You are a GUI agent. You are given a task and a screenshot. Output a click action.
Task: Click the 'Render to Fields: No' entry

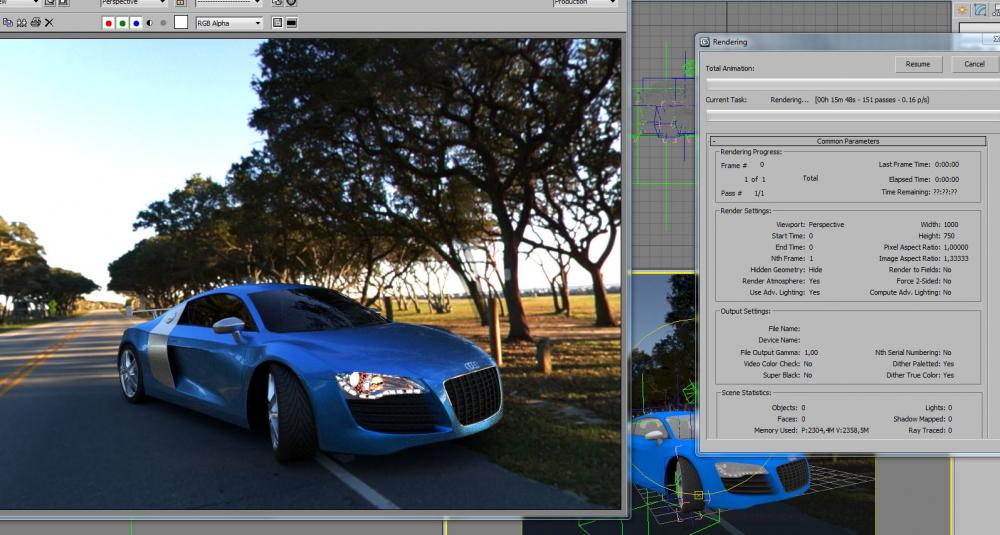tap(920, 270)
